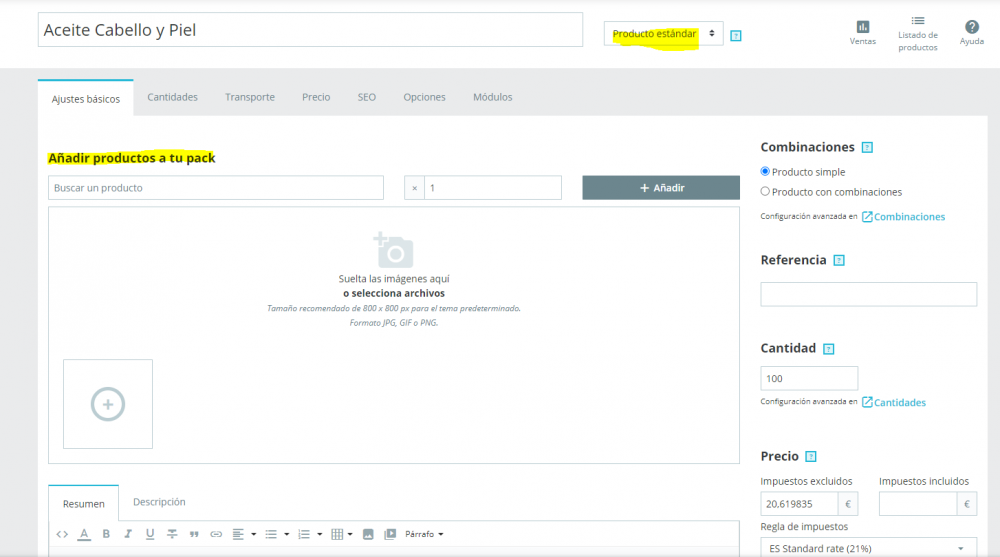Expand bullet list options arrow
Image resolution: width=1000 pixels, height=557 pixels.
tap(286, 534)
